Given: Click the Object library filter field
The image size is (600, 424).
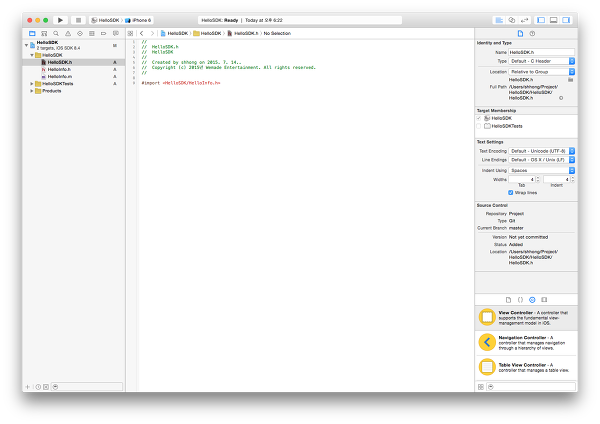Looking at the screenshot, I should pos(531,387).
